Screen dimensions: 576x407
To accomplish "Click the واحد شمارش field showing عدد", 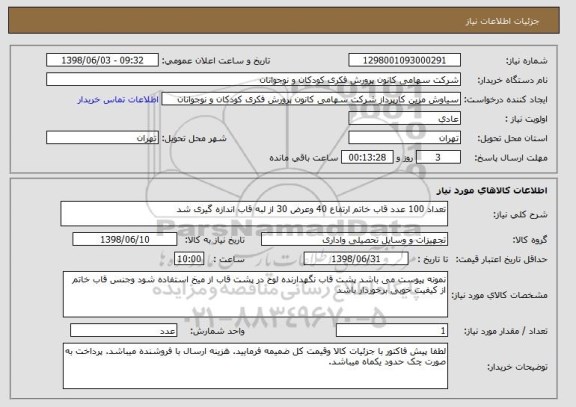I will 123,331.
